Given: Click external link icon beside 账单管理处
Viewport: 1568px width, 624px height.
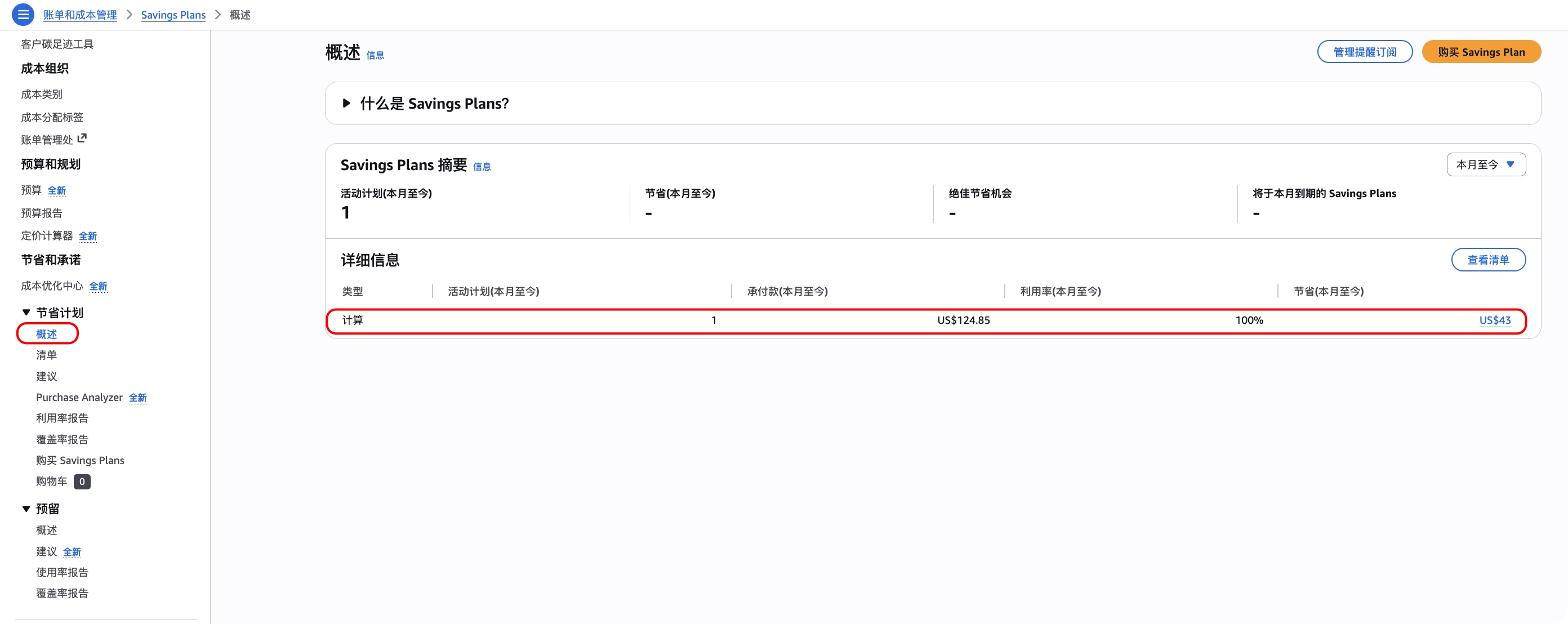Looking at the screenshot, I should click(x=82, y=138).
